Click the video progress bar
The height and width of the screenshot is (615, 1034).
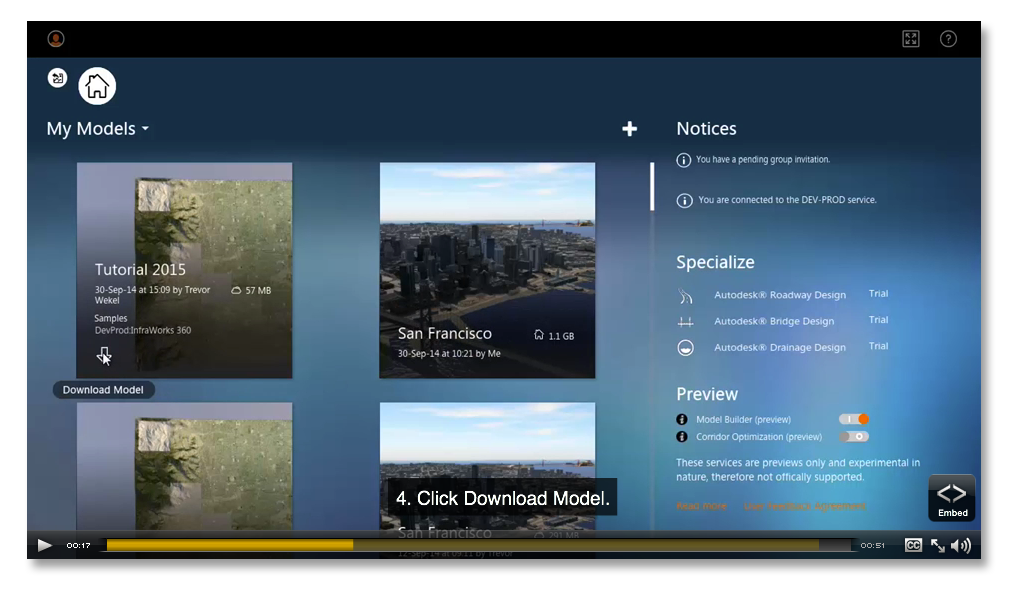[479, 545]
